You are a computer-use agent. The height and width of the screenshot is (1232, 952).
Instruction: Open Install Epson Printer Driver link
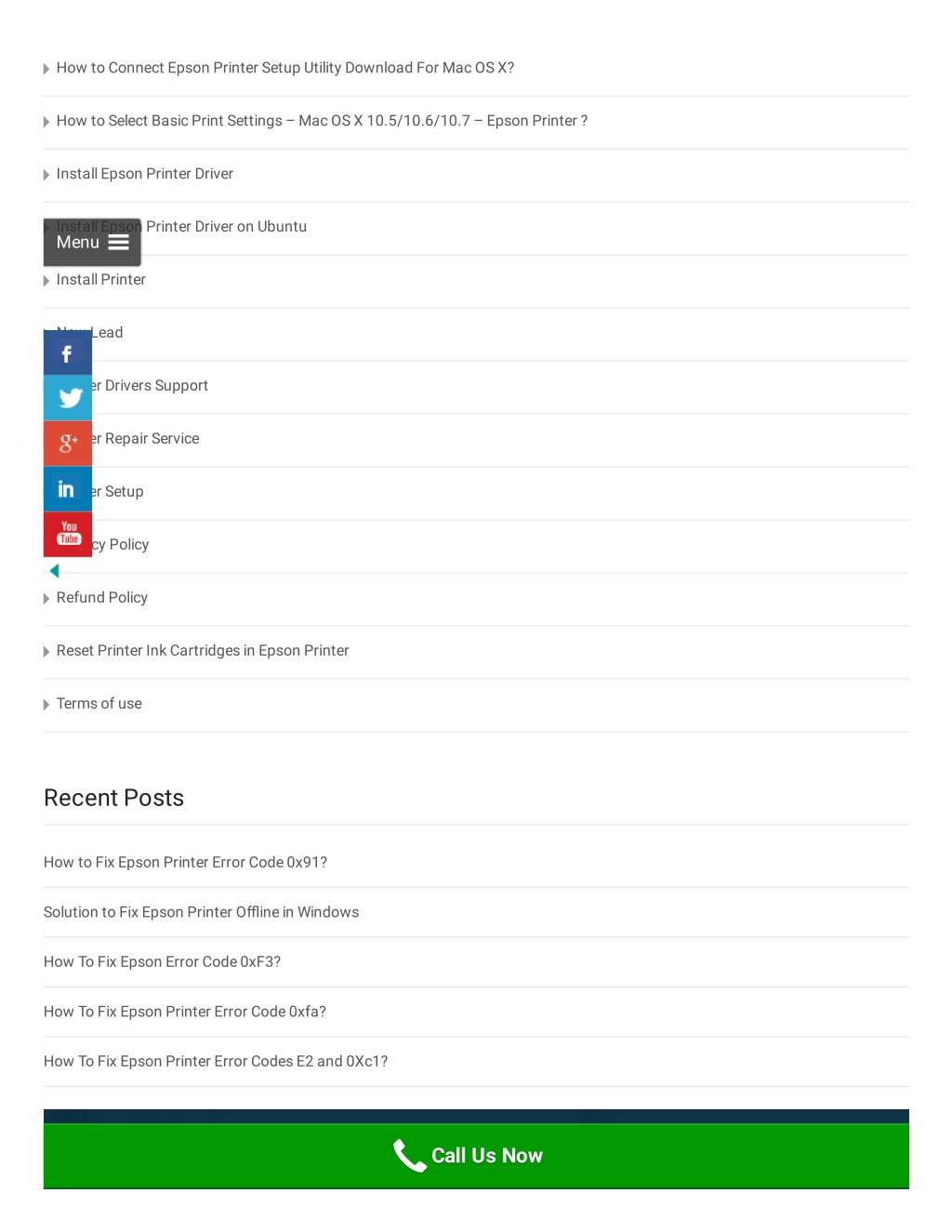(145, 174)
